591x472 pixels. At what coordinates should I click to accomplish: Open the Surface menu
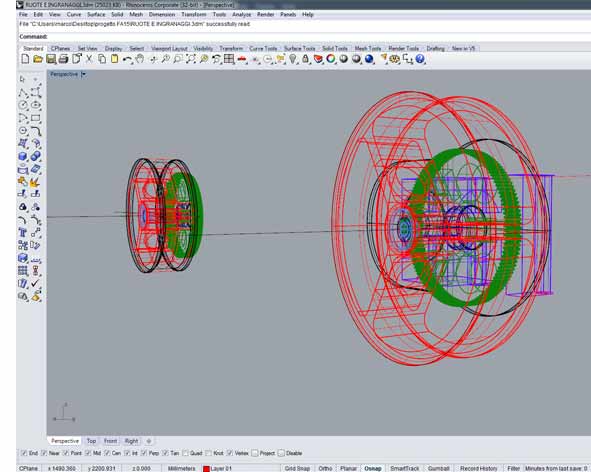[96, 14]
